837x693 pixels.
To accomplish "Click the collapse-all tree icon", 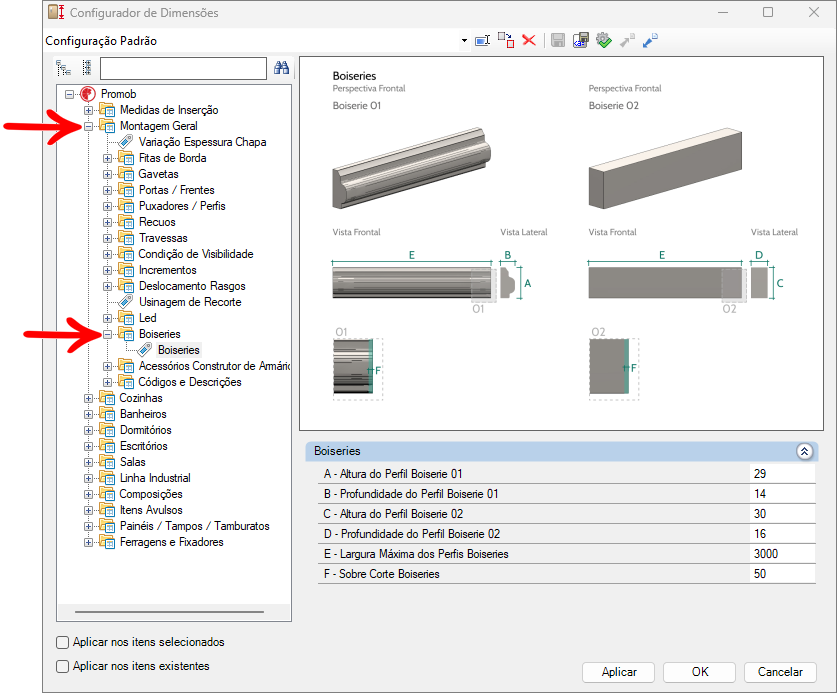I will [87, 68].
